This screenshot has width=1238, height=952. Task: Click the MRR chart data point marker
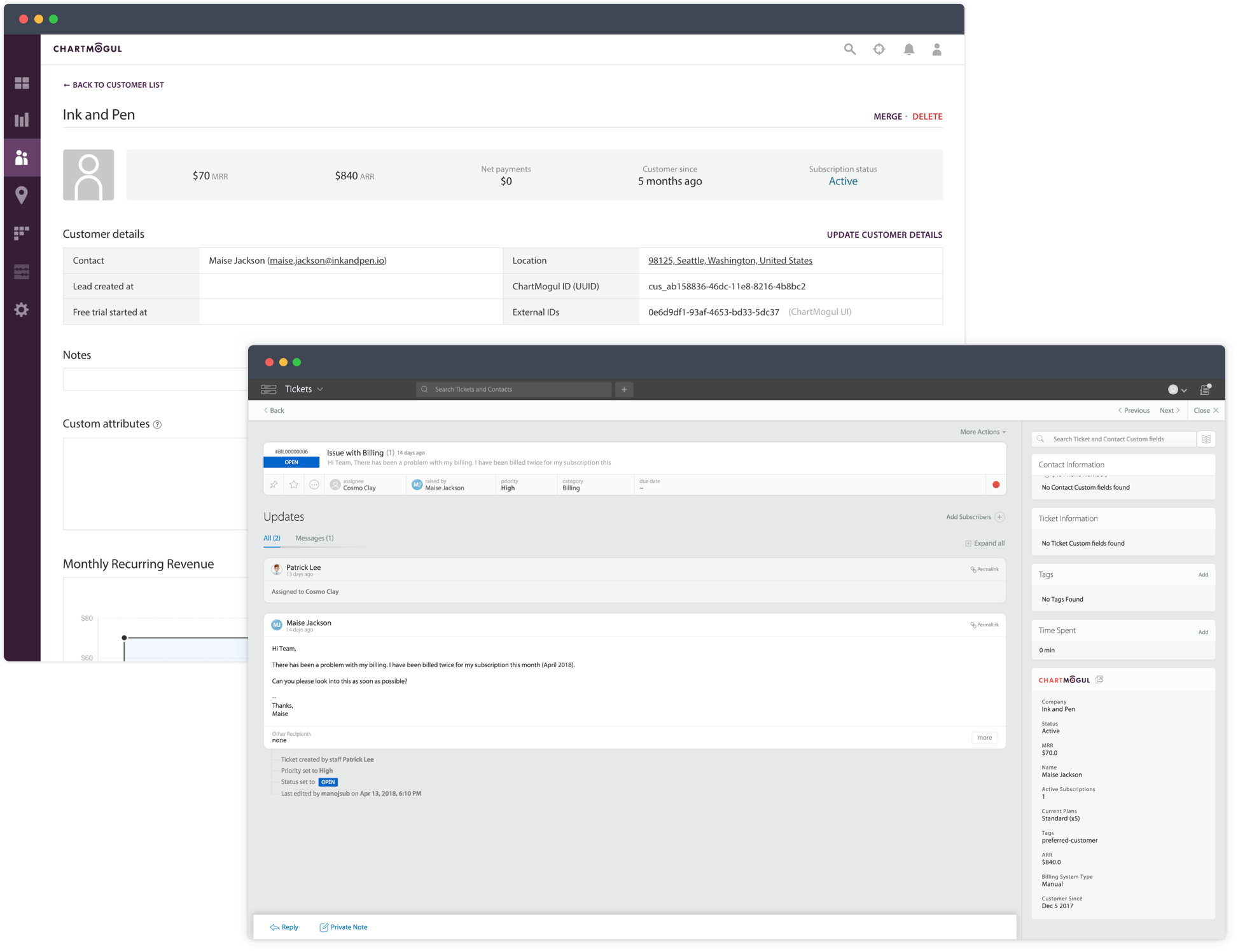coord(124,637)
